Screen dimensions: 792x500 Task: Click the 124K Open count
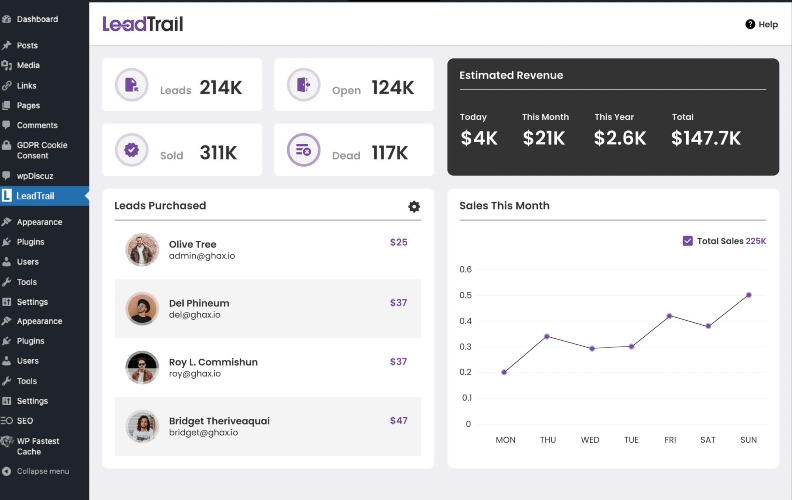tap(392, 87)
